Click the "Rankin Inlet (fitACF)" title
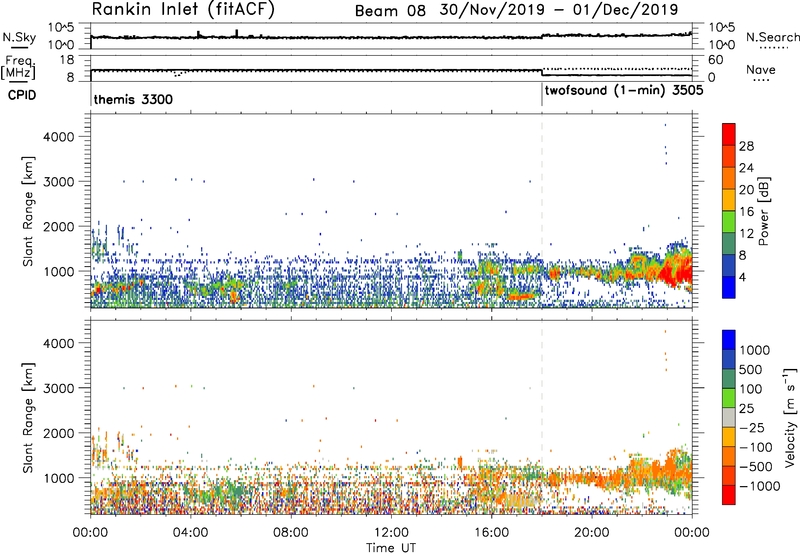 (183, 9)
